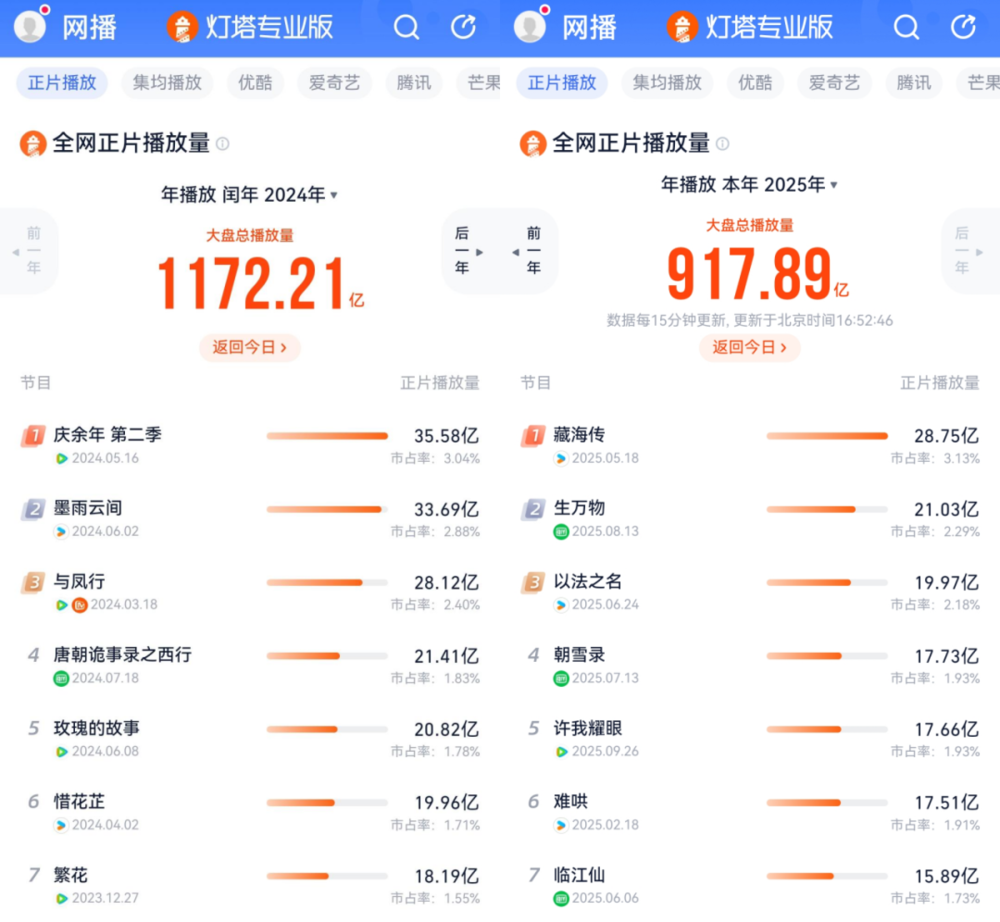Open the 年播放 本年 2025年 dropdown
1000x922 pixels.
[x=749, y=185]
